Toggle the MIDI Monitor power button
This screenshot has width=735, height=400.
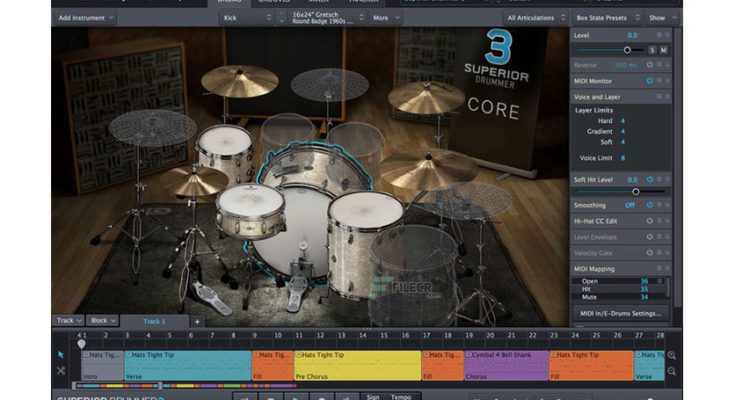[649, 80]
